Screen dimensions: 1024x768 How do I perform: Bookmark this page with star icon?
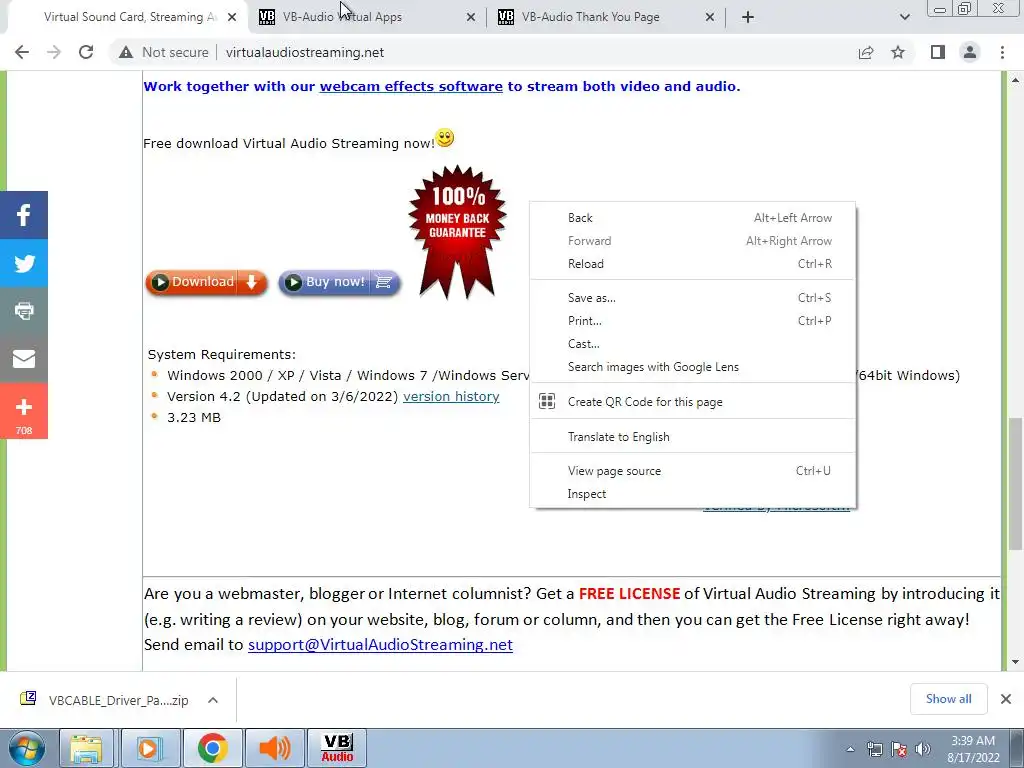click(898, 52)
